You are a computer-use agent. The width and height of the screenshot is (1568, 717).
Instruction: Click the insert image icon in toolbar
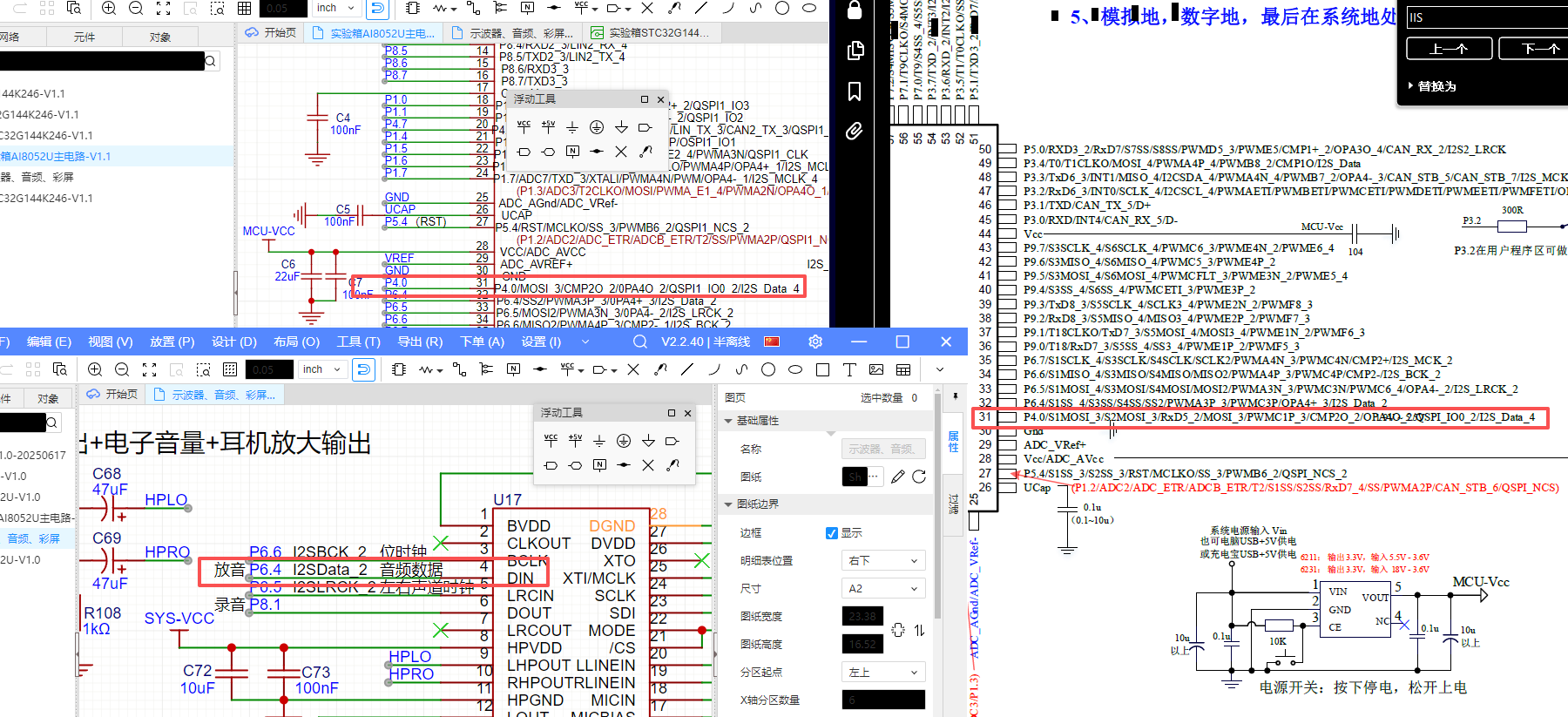[876, 369]
